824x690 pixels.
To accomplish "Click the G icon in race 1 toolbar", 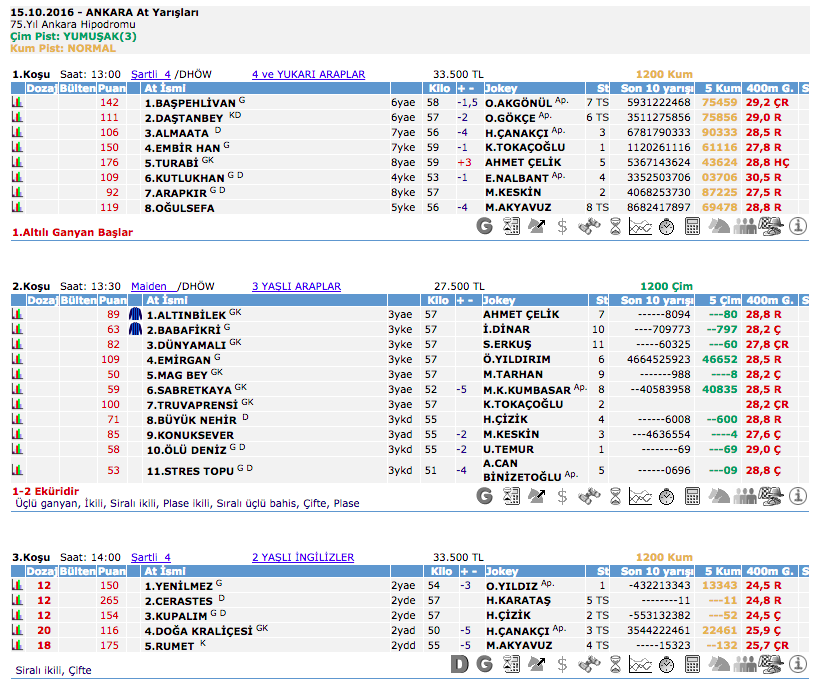I will pos(485,226).
